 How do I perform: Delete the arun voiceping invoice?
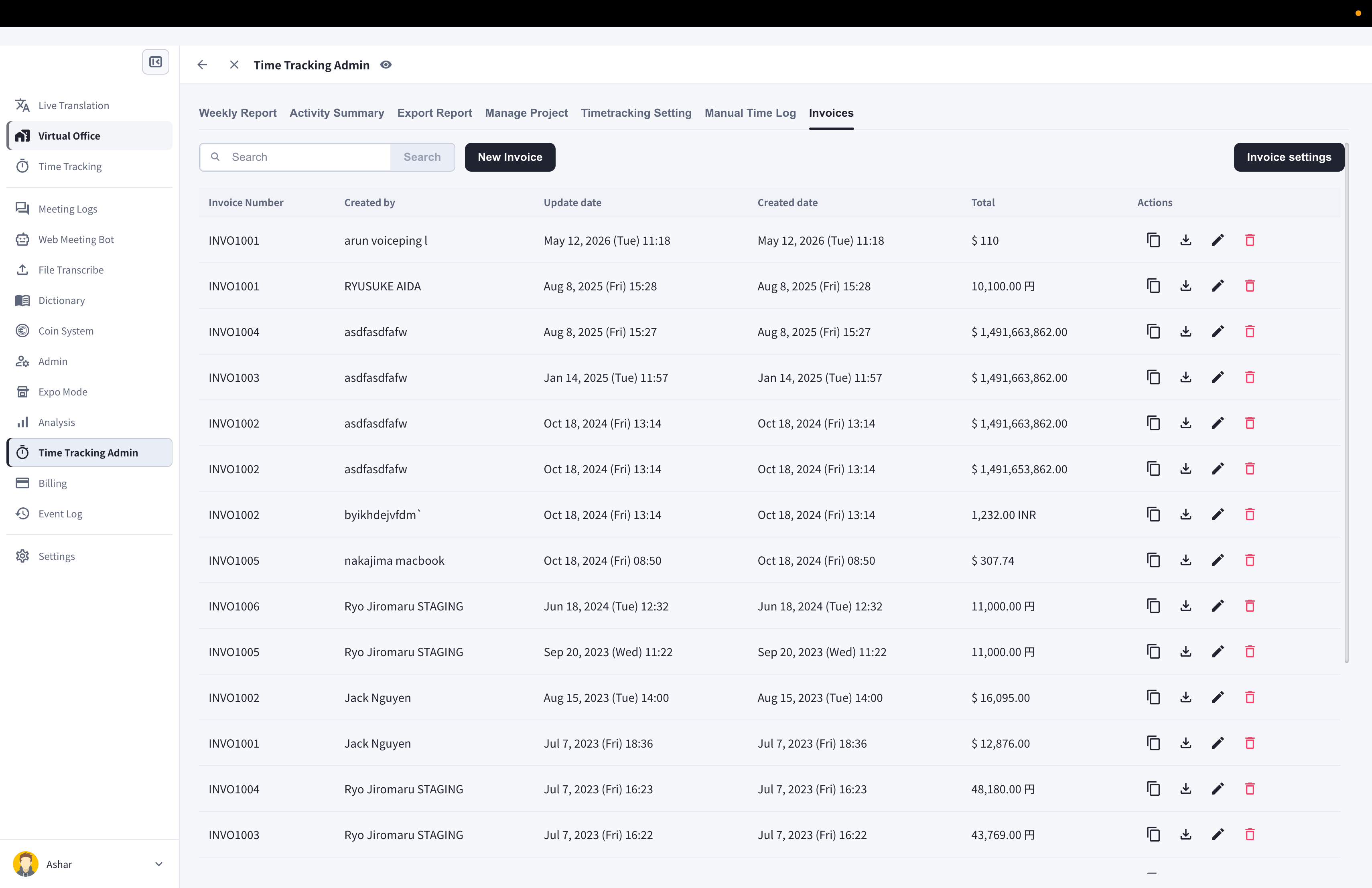tap(1250, 240)
